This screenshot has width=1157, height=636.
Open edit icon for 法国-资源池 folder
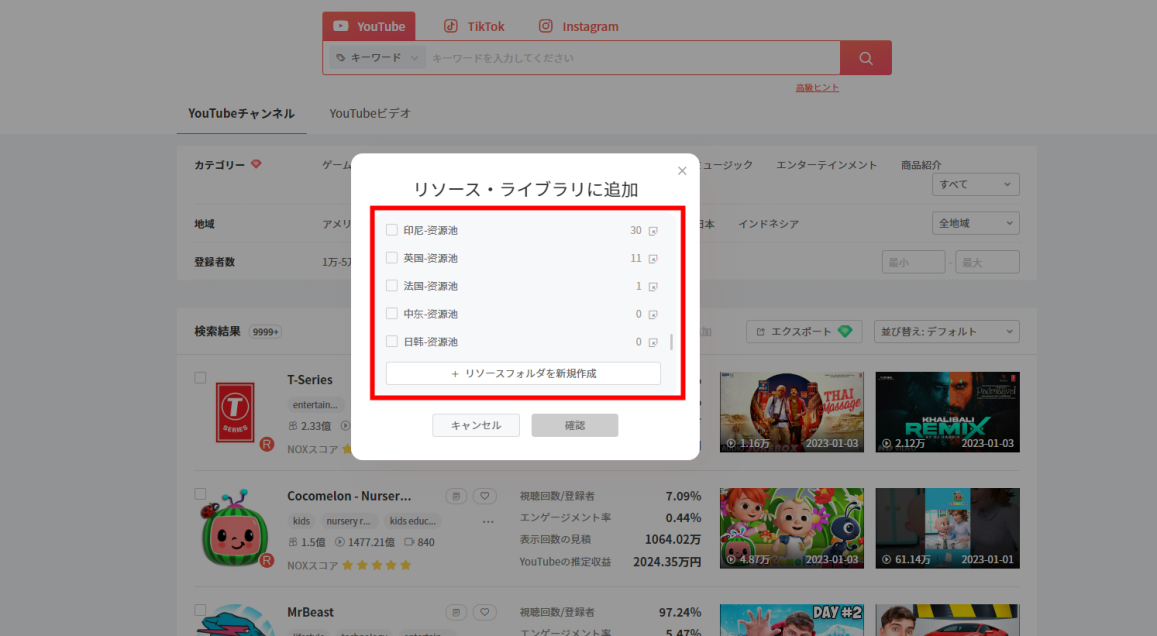coord(653,286)
